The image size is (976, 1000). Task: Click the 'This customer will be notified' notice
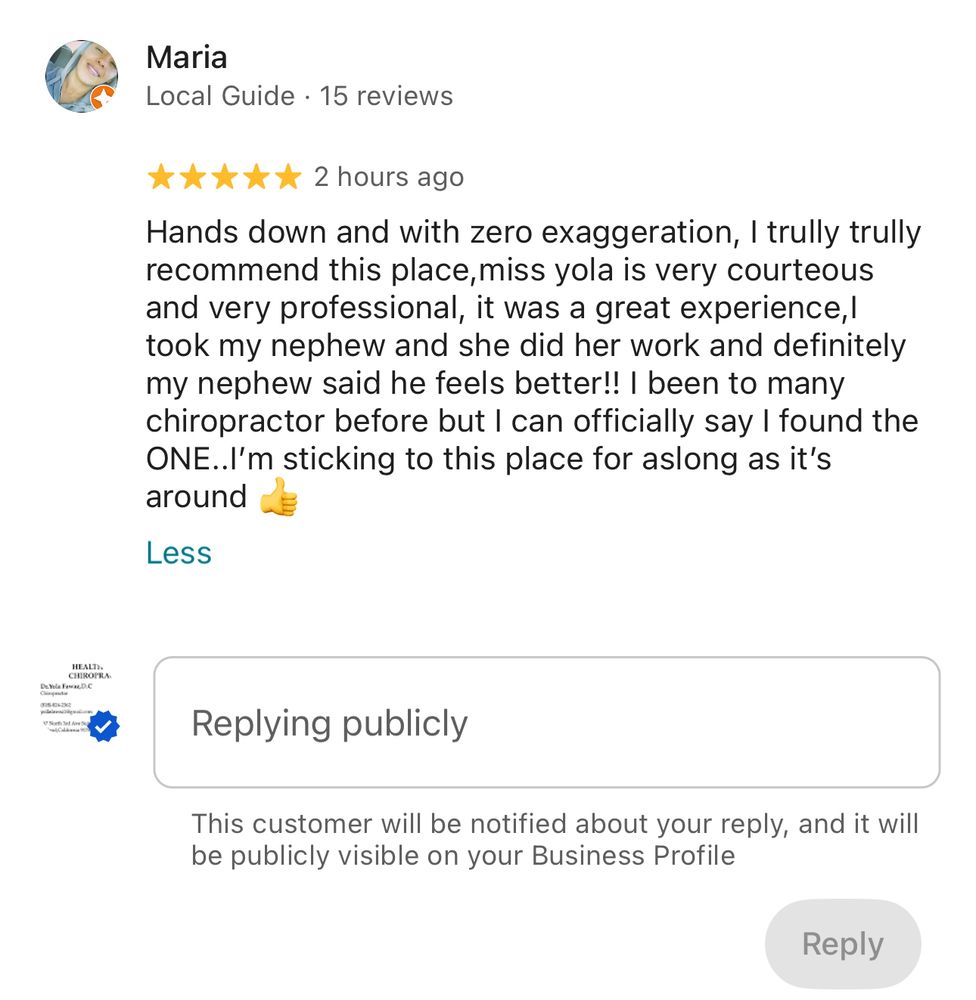point(554,840)
